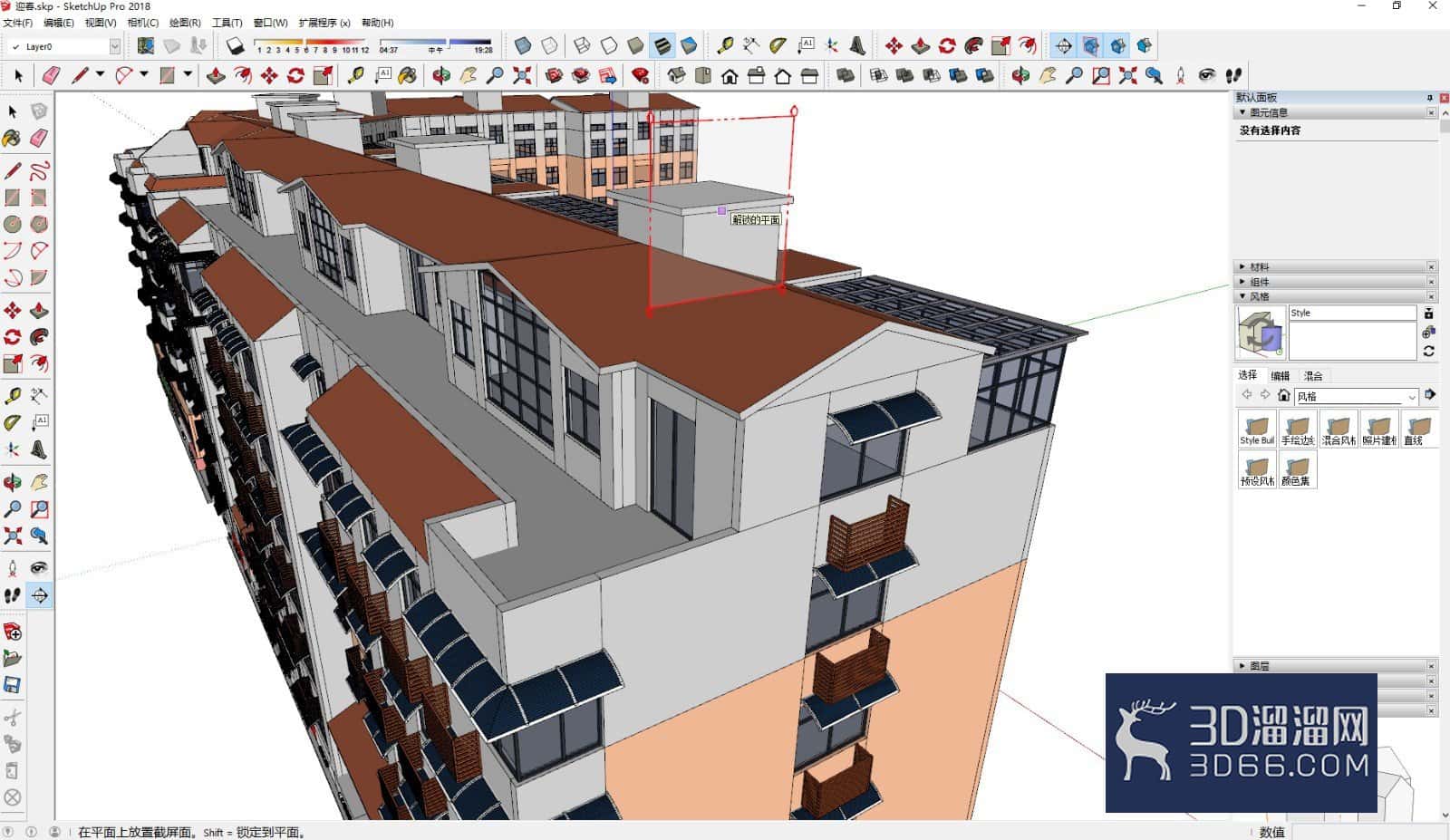1450x840 pixels.
Task: Open the 文件(F) menu
Action: 17,23
